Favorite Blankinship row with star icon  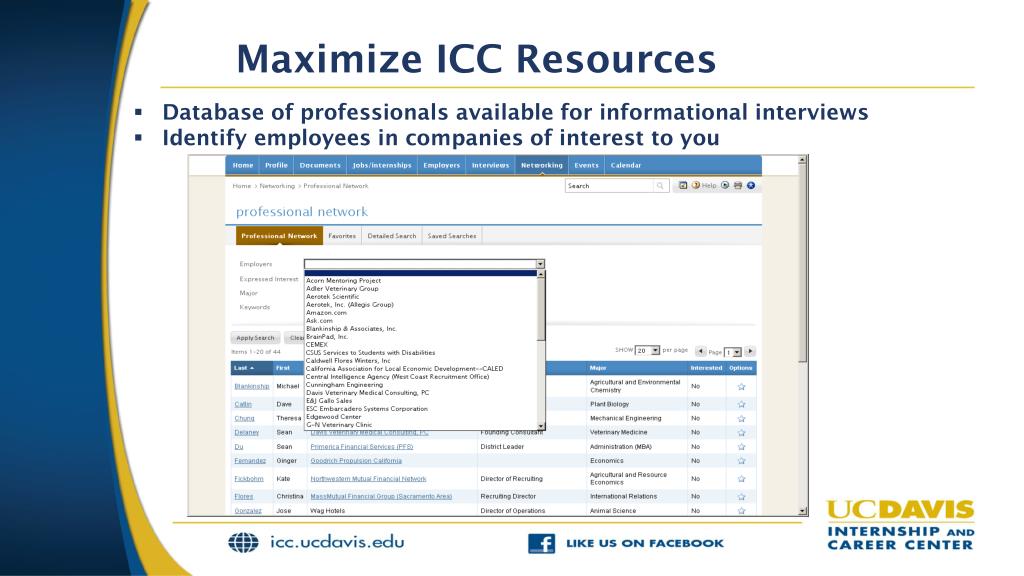(x=741, y=387)
